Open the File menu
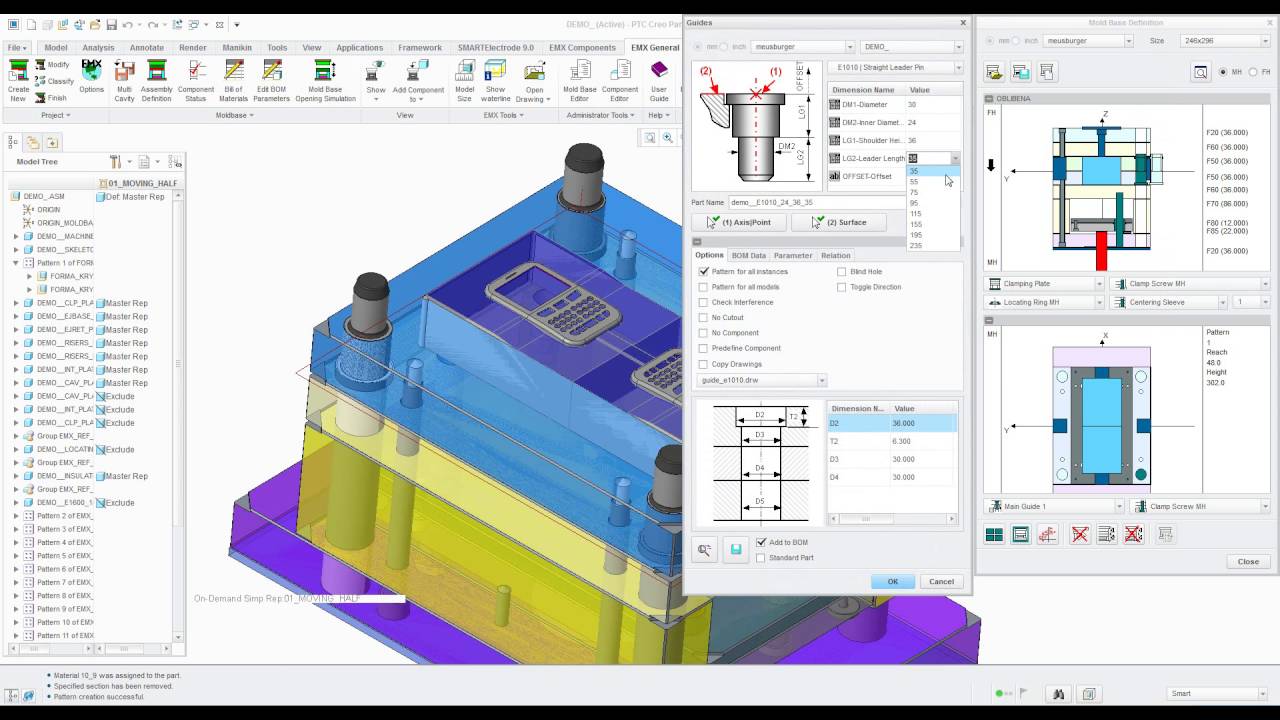The width and height of the screenshot is (1280, 720). [x=17, y=47]
